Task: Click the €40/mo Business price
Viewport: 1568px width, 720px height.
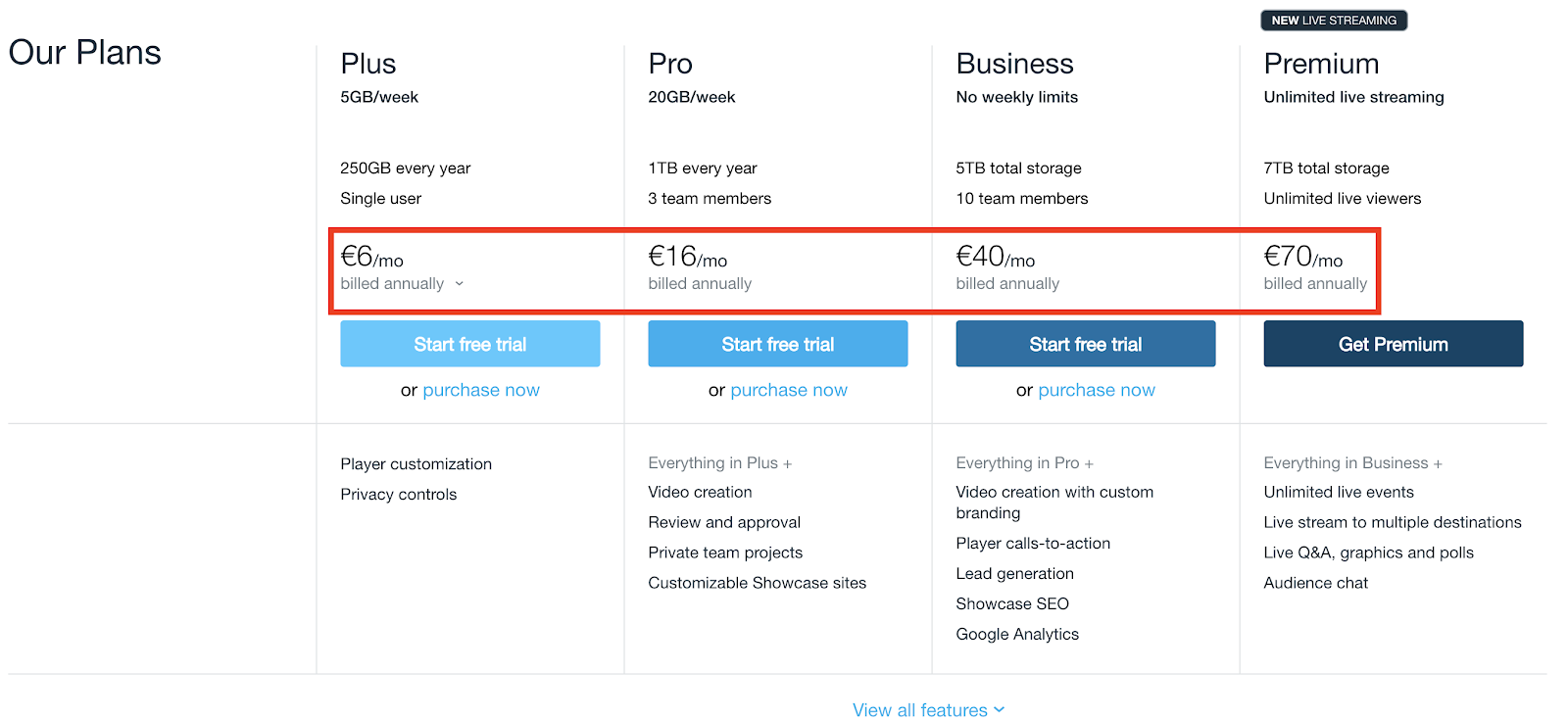Action: pos(996,257)
